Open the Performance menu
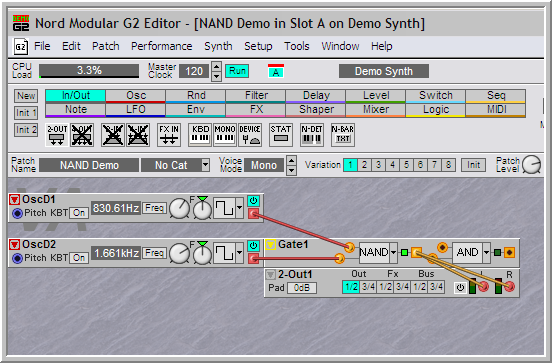552x363 pixels. tap(162, 46)
